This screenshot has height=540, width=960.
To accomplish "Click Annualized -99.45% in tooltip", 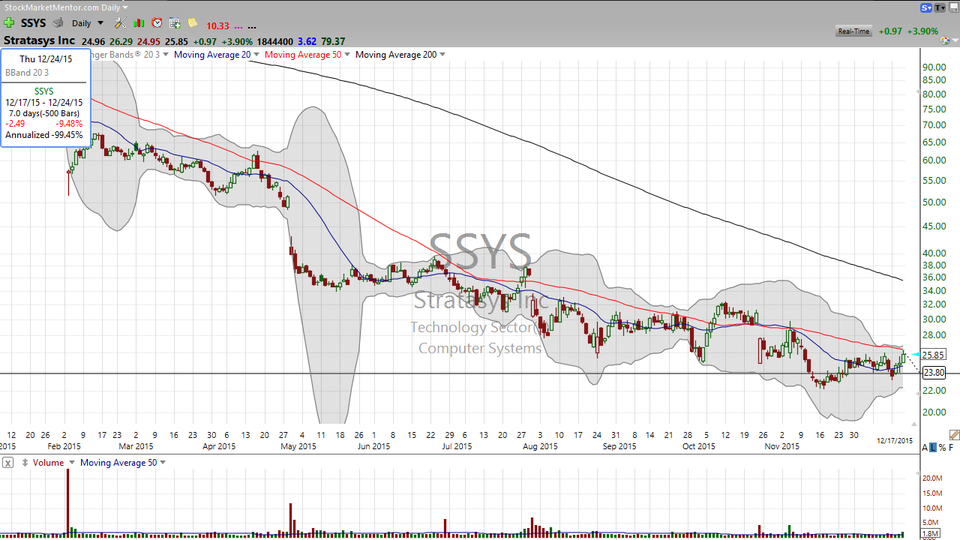I will [44, 135].
